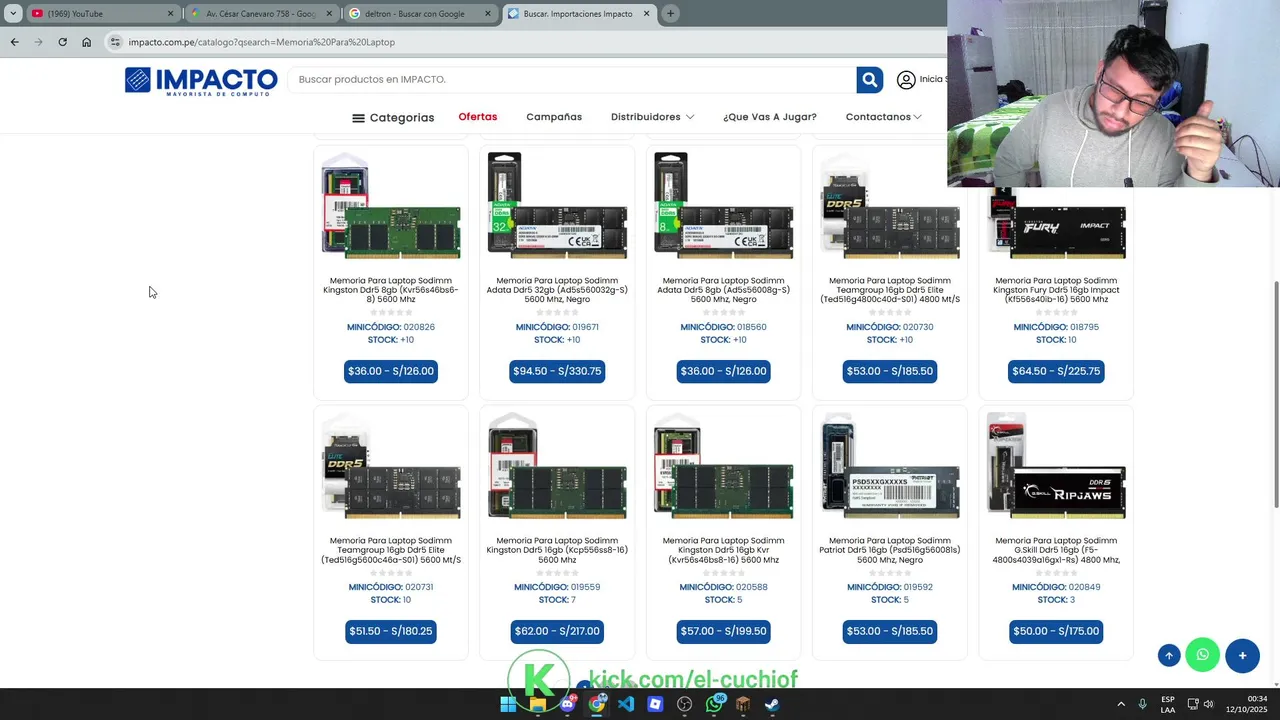Viewport: 1280px width, 720px height.
Task: Switch to the Av. César Canevaro Google Maps tab
Action: tap(261, 14)
